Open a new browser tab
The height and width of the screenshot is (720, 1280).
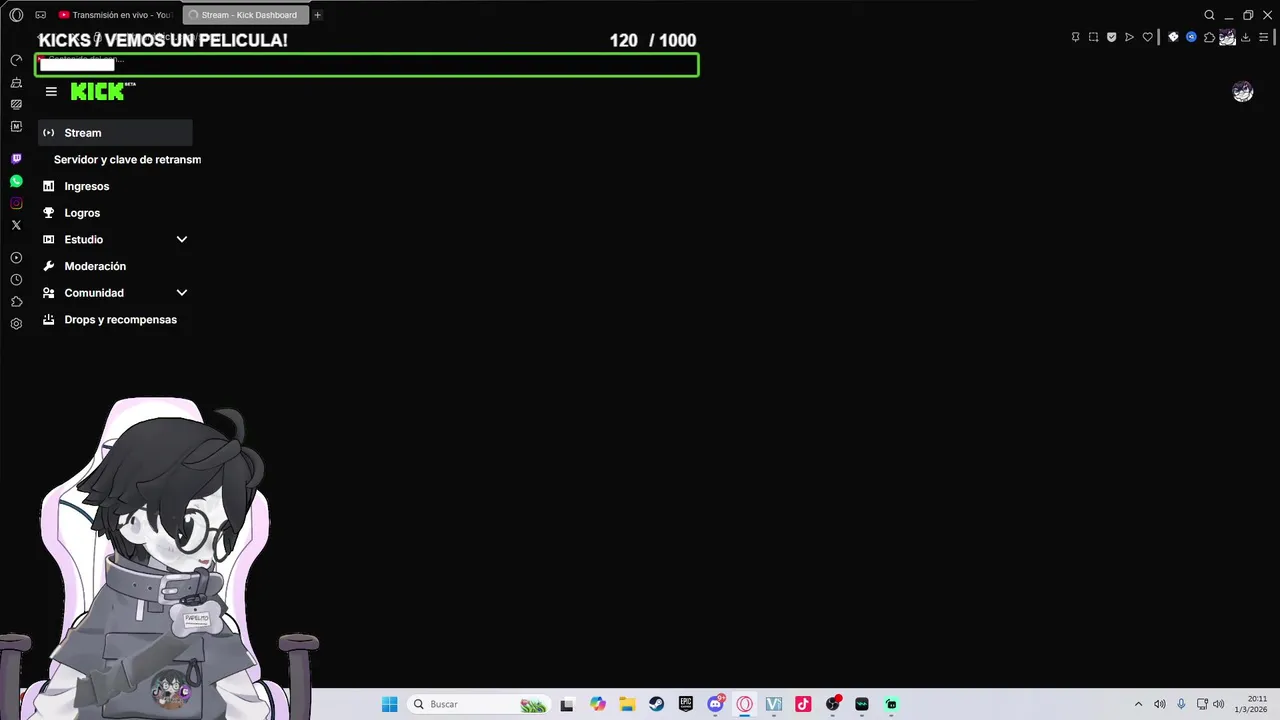pos(318,15)
